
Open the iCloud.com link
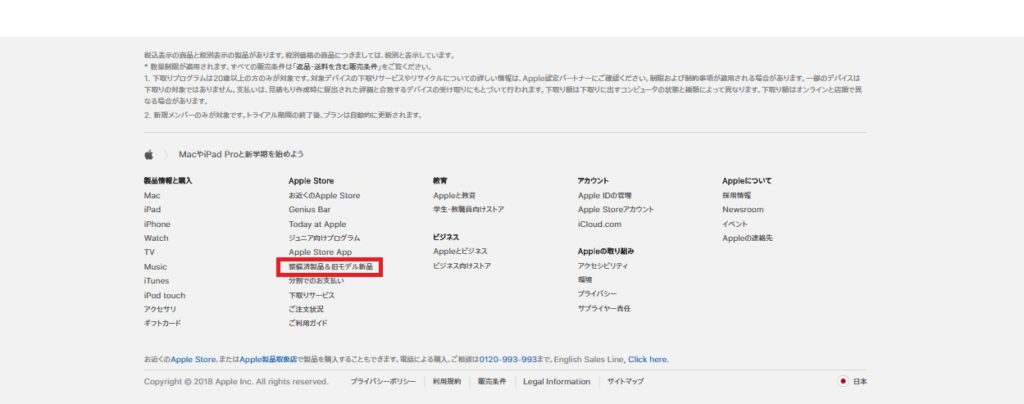point(600,224)
